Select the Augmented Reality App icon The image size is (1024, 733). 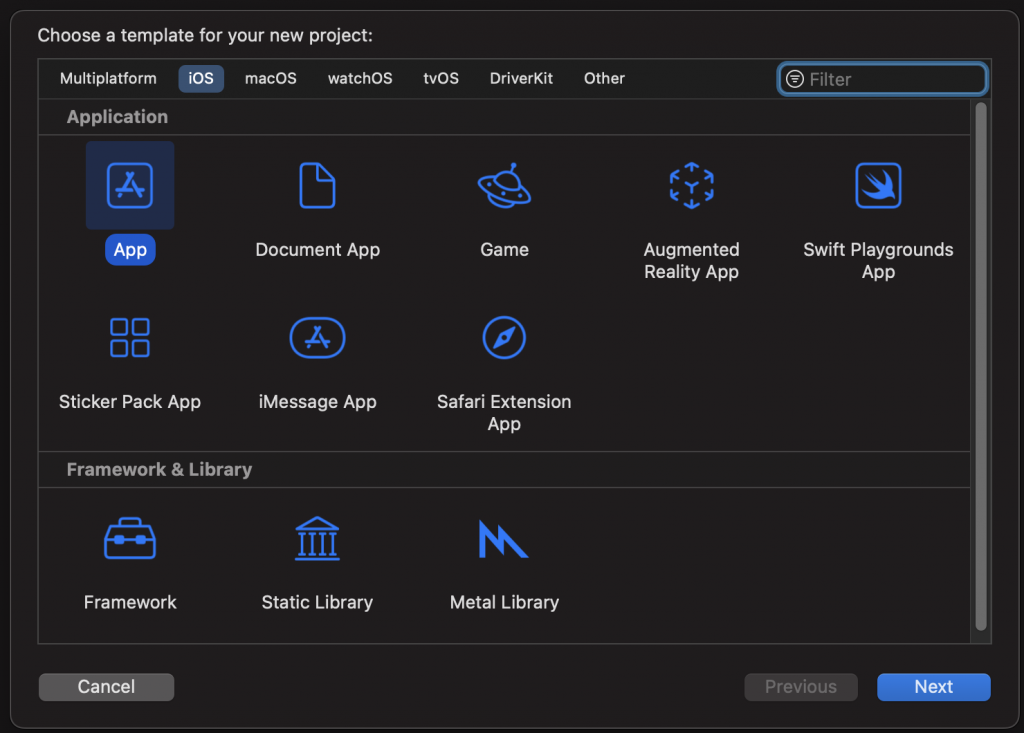click(x=691, y=186)
